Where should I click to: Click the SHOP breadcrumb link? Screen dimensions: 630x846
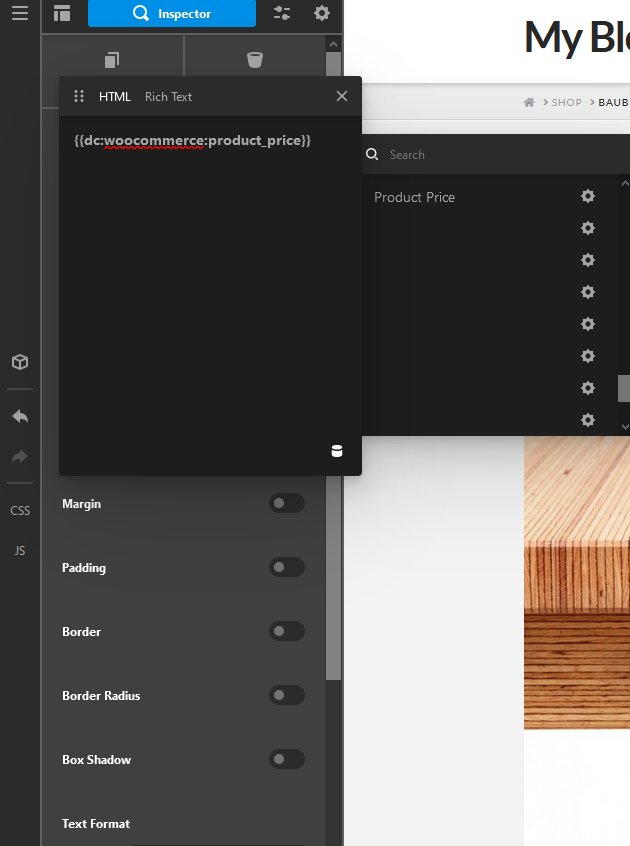point(566,102)
